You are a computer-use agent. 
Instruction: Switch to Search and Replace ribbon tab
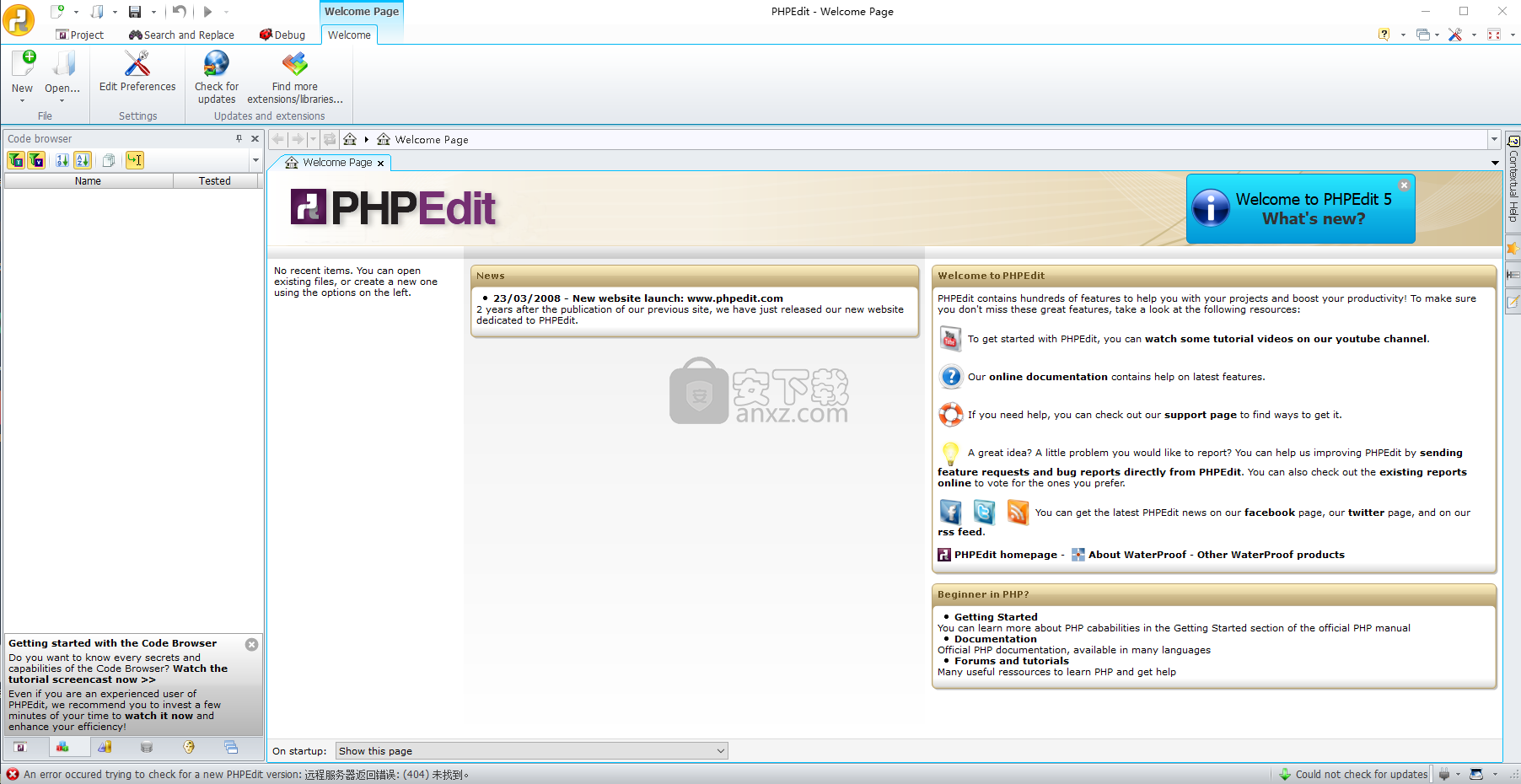[181, 35]
